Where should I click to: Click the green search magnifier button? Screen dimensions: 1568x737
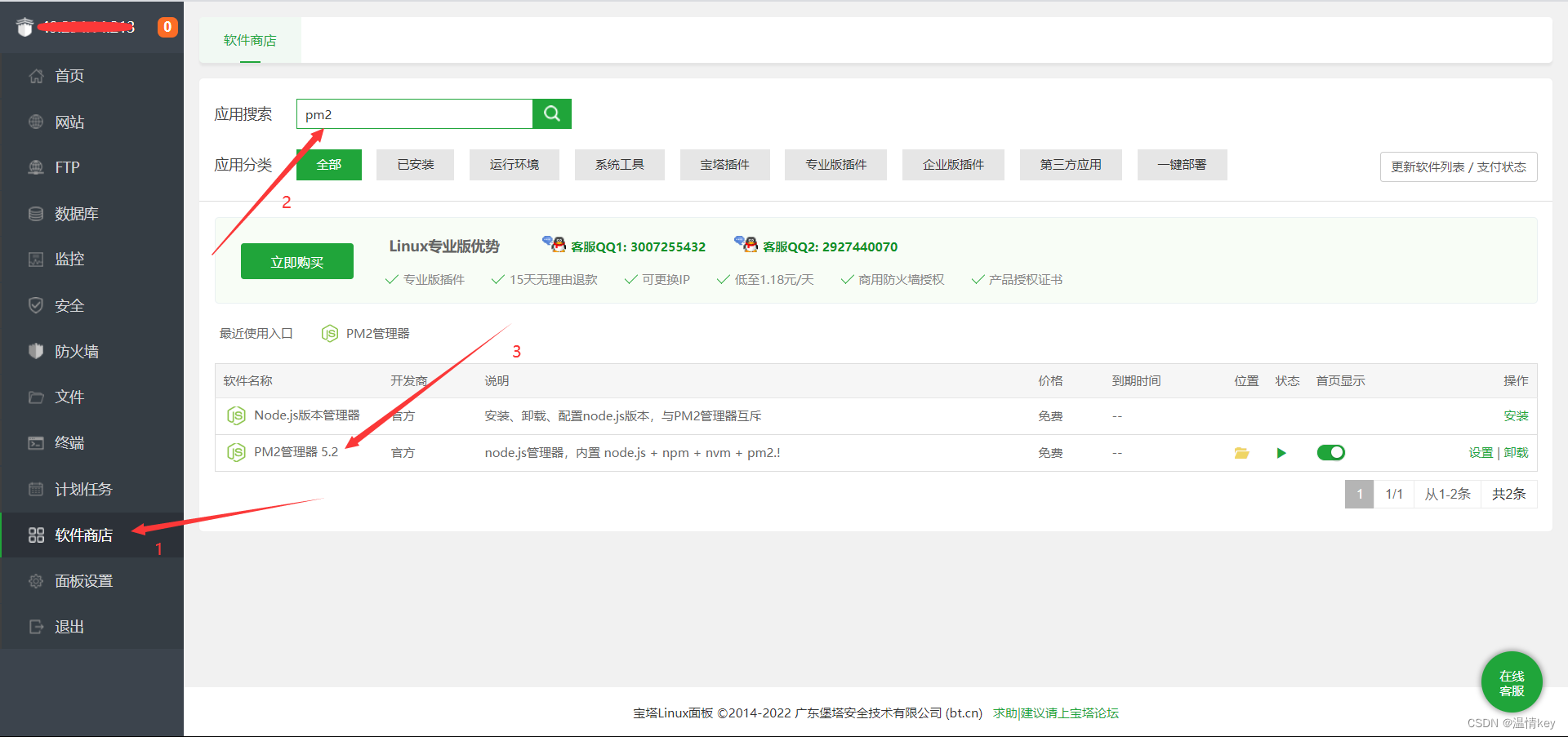[x=552, y=113]
